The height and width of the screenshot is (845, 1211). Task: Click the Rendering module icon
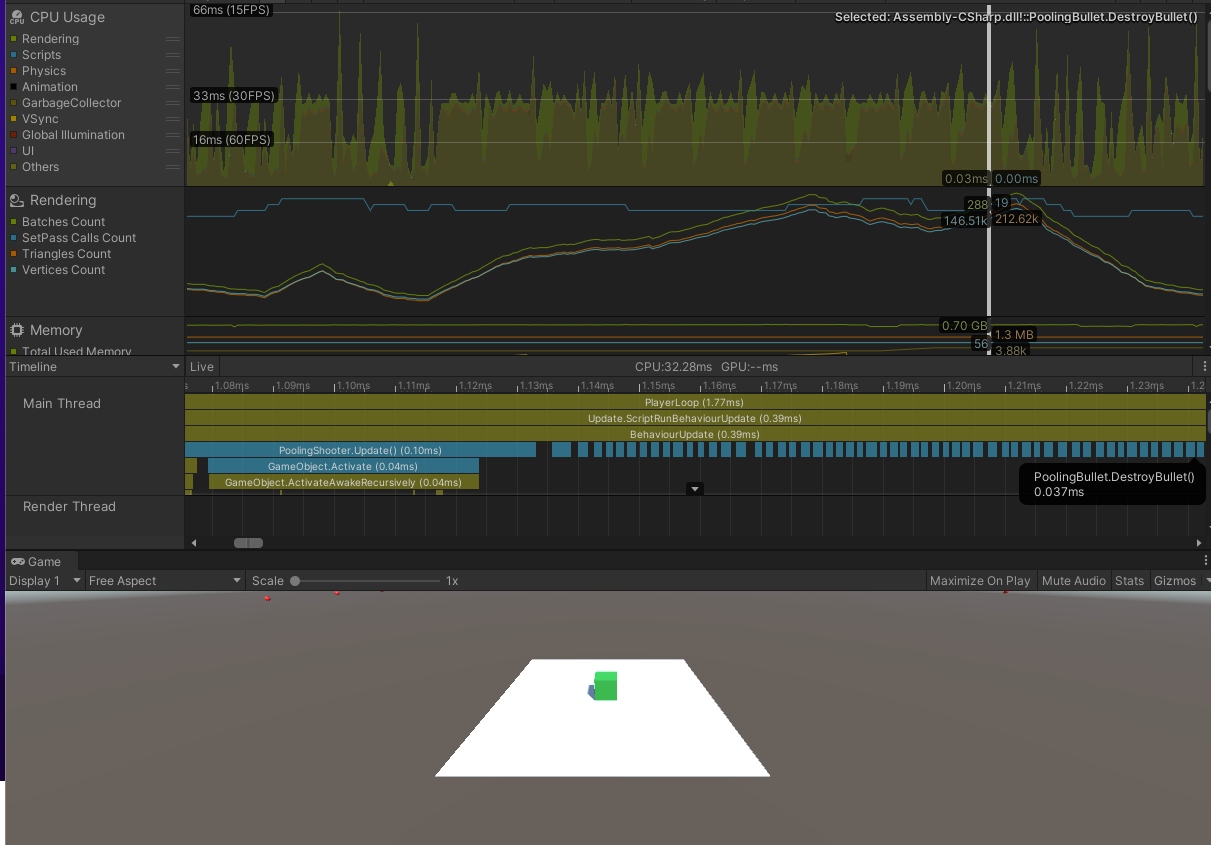click(x=17, y=201)
